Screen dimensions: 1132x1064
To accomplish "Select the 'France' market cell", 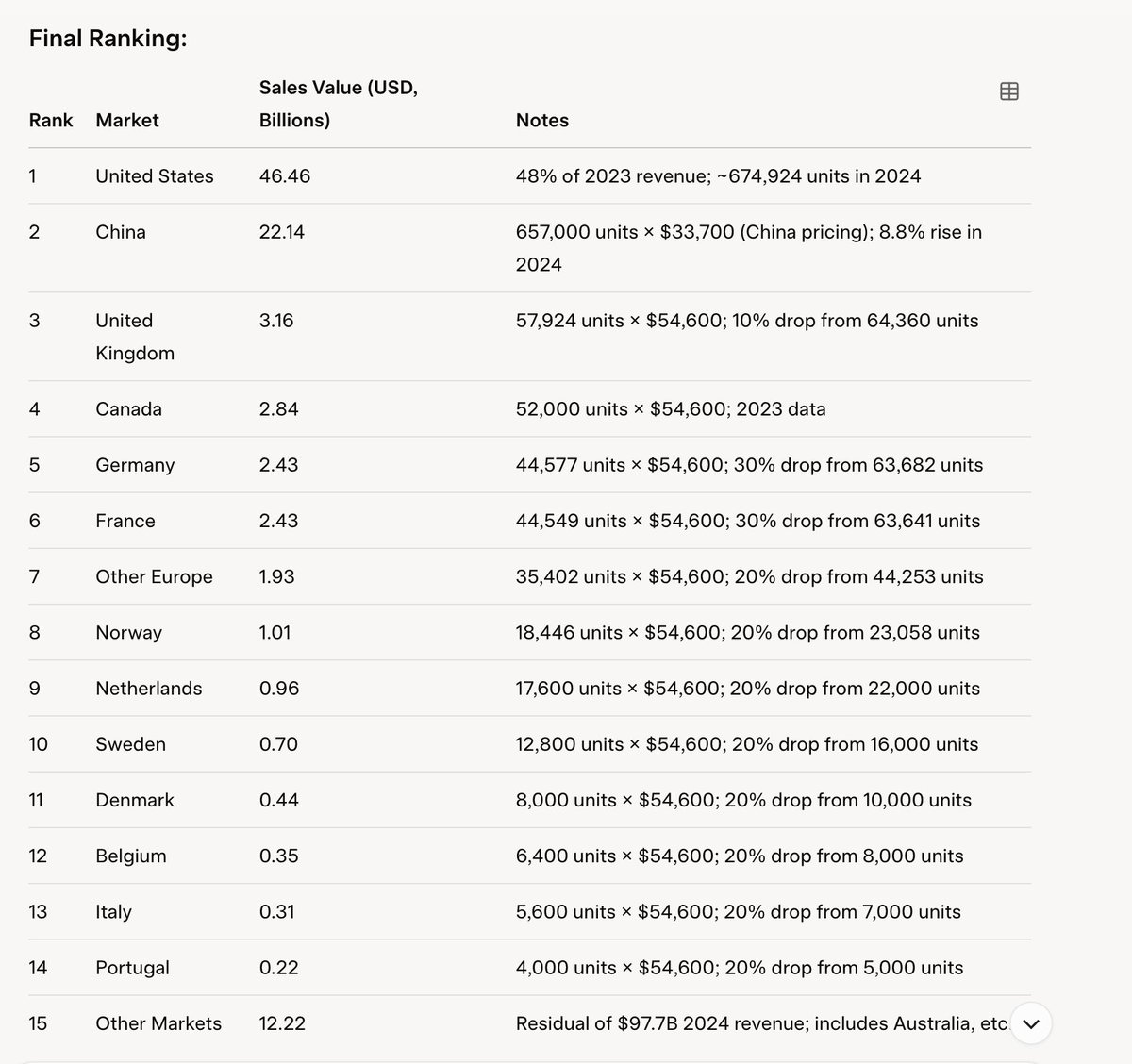I will 125,521.
